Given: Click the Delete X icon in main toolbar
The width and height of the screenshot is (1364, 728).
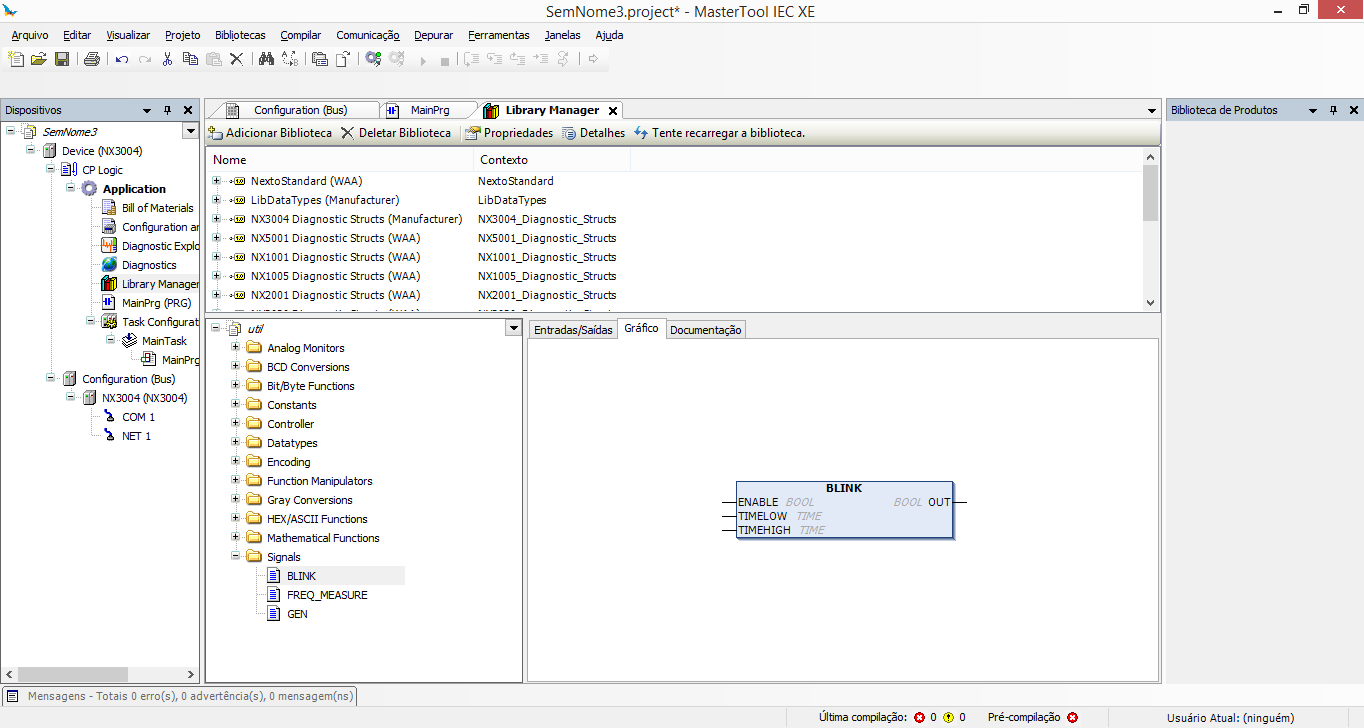Looking at the screenshot, I should pyautogui.click(x=237, y=59).
